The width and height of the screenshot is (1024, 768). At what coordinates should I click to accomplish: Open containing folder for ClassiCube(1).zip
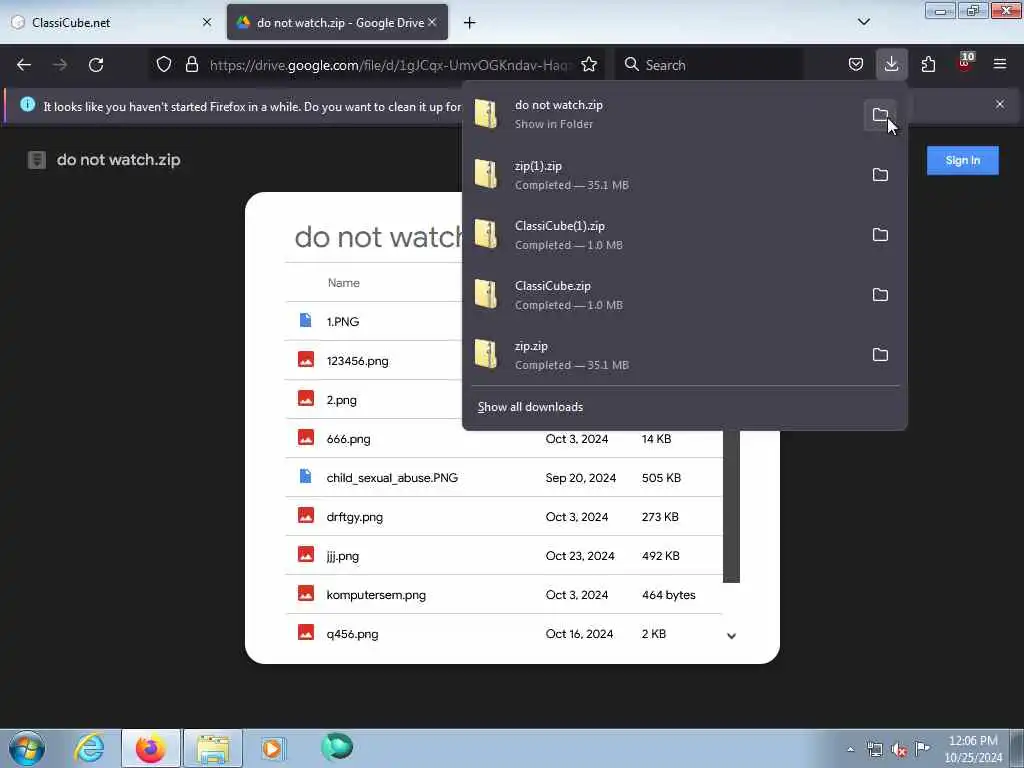coord(880,235)
